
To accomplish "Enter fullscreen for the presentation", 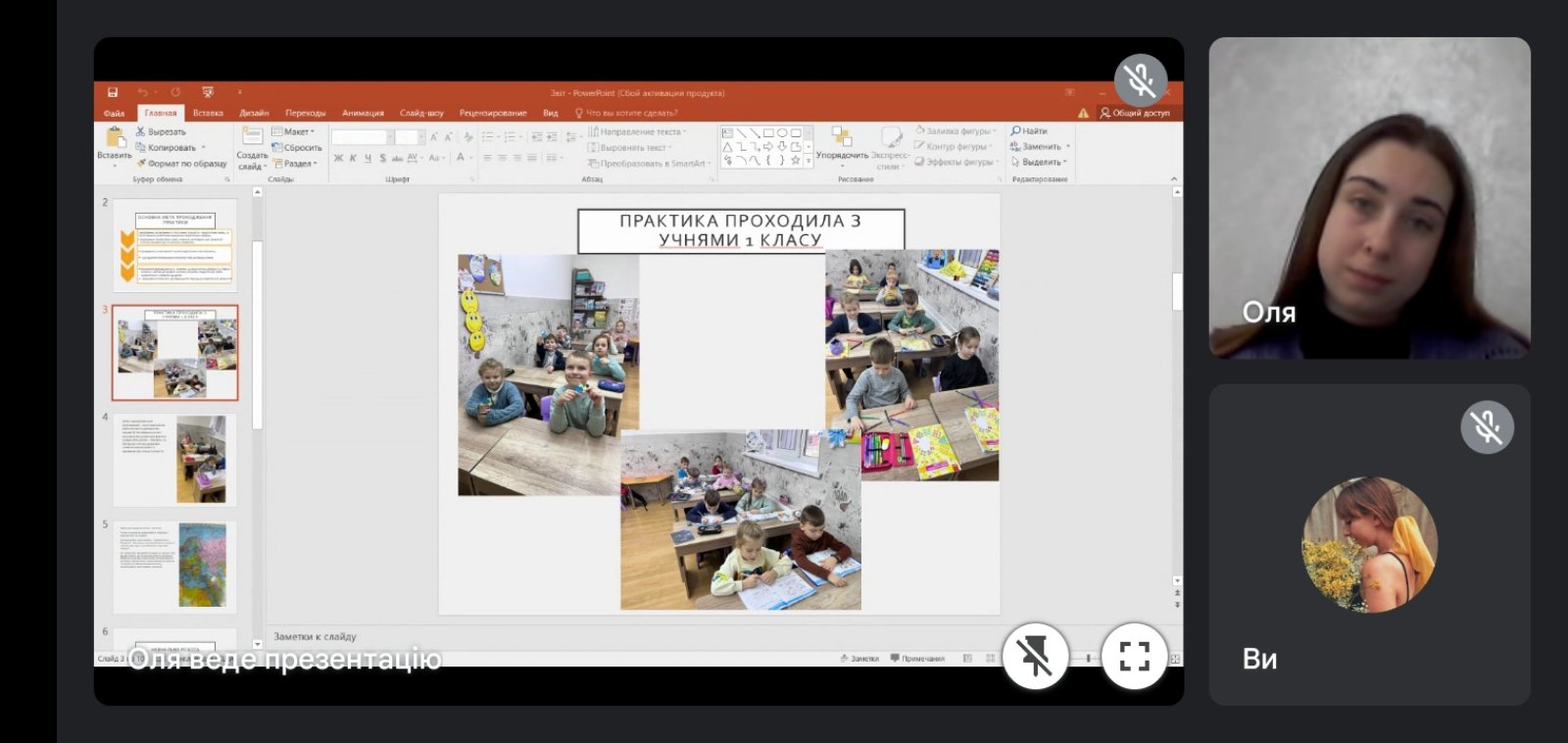I will (1134, 657).
